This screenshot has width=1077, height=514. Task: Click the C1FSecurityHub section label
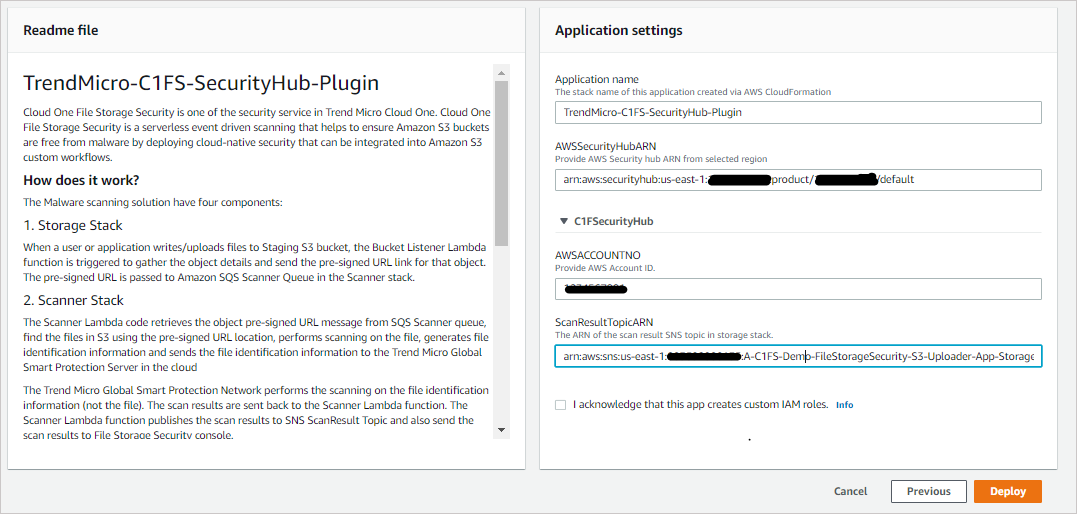613,222
